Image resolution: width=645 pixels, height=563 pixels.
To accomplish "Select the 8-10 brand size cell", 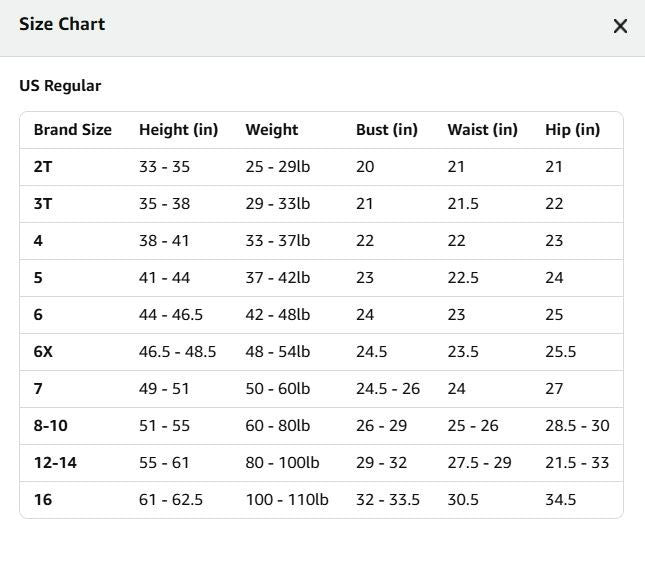I will [x=51, y=426].
